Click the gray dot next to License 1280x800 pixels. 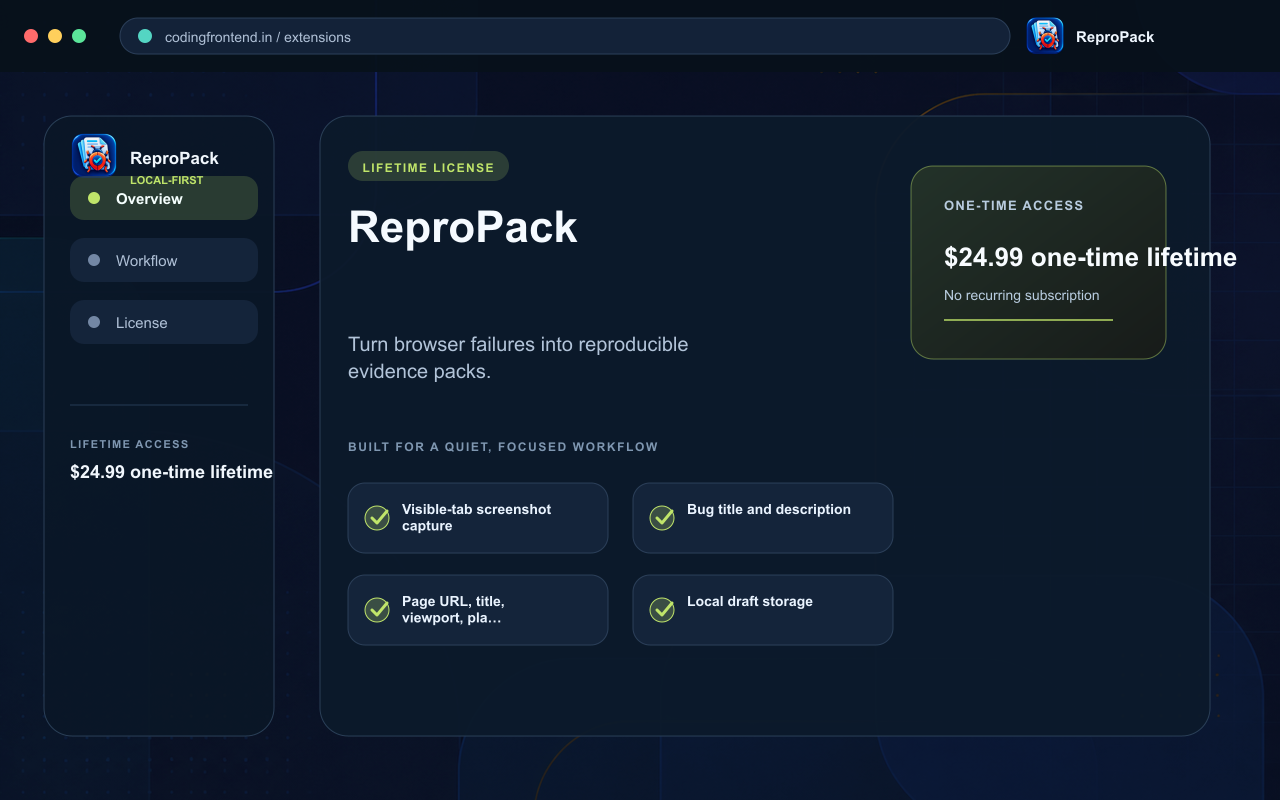(94, 322)
